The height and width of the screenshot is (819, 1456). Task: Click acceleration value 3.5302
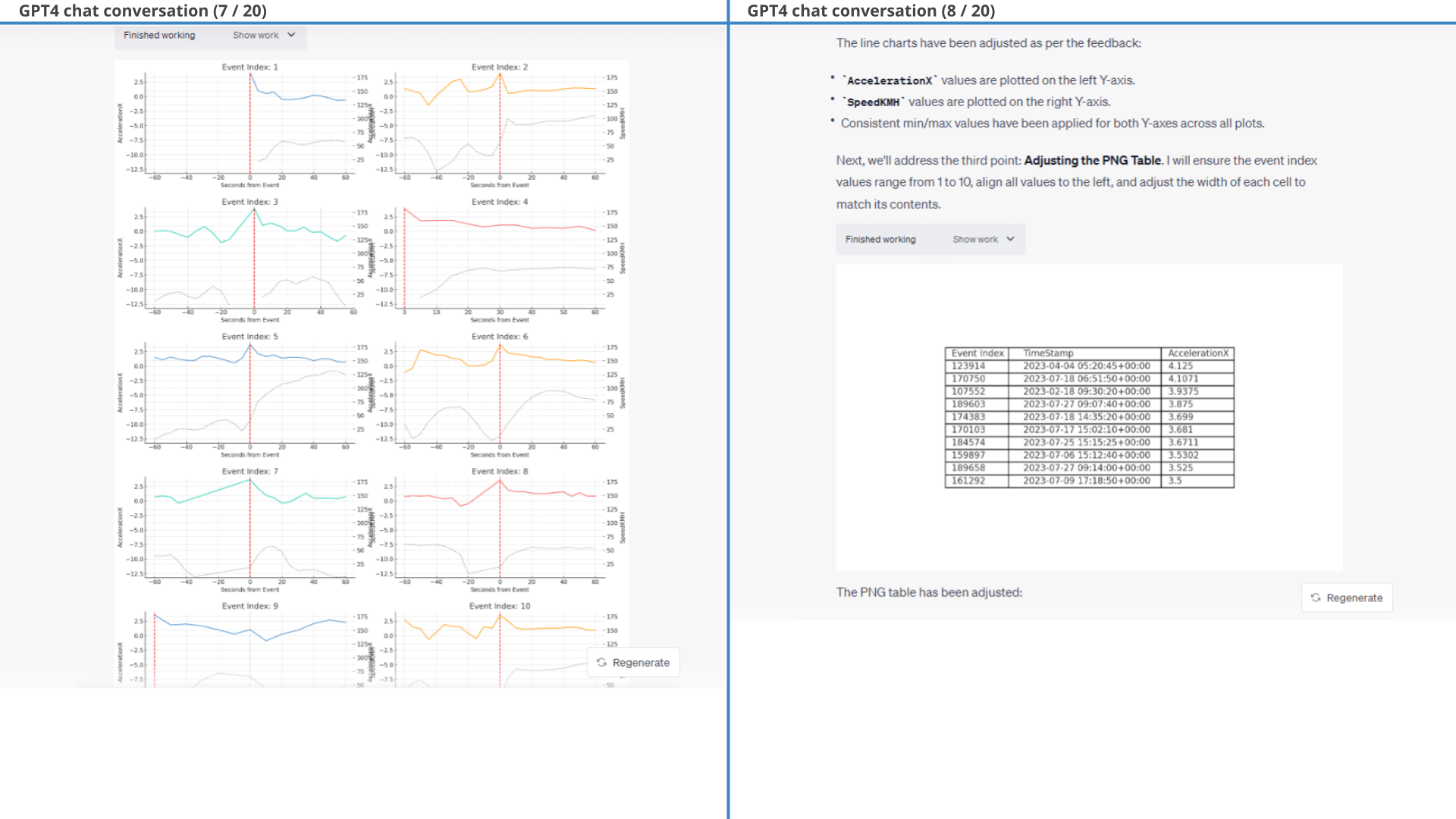point(1197,456)
